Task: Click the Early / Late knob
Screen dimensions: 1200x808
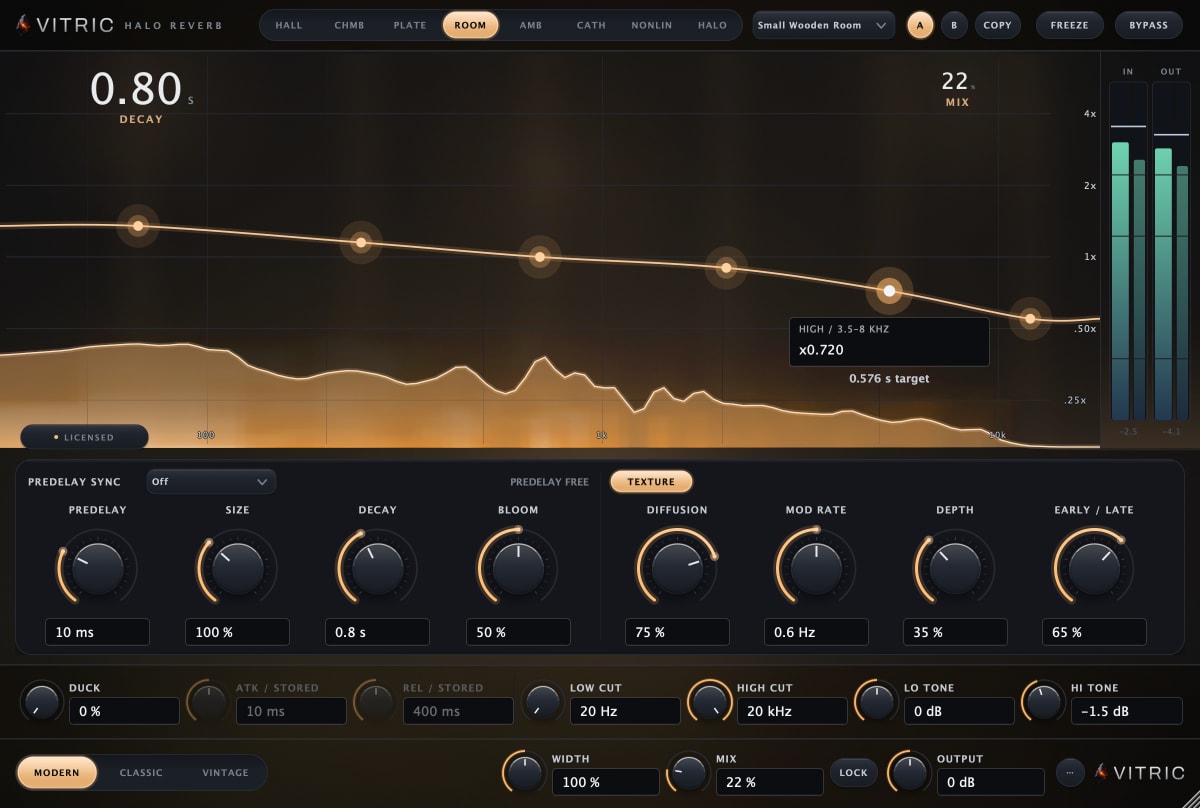Action: 1094,568
